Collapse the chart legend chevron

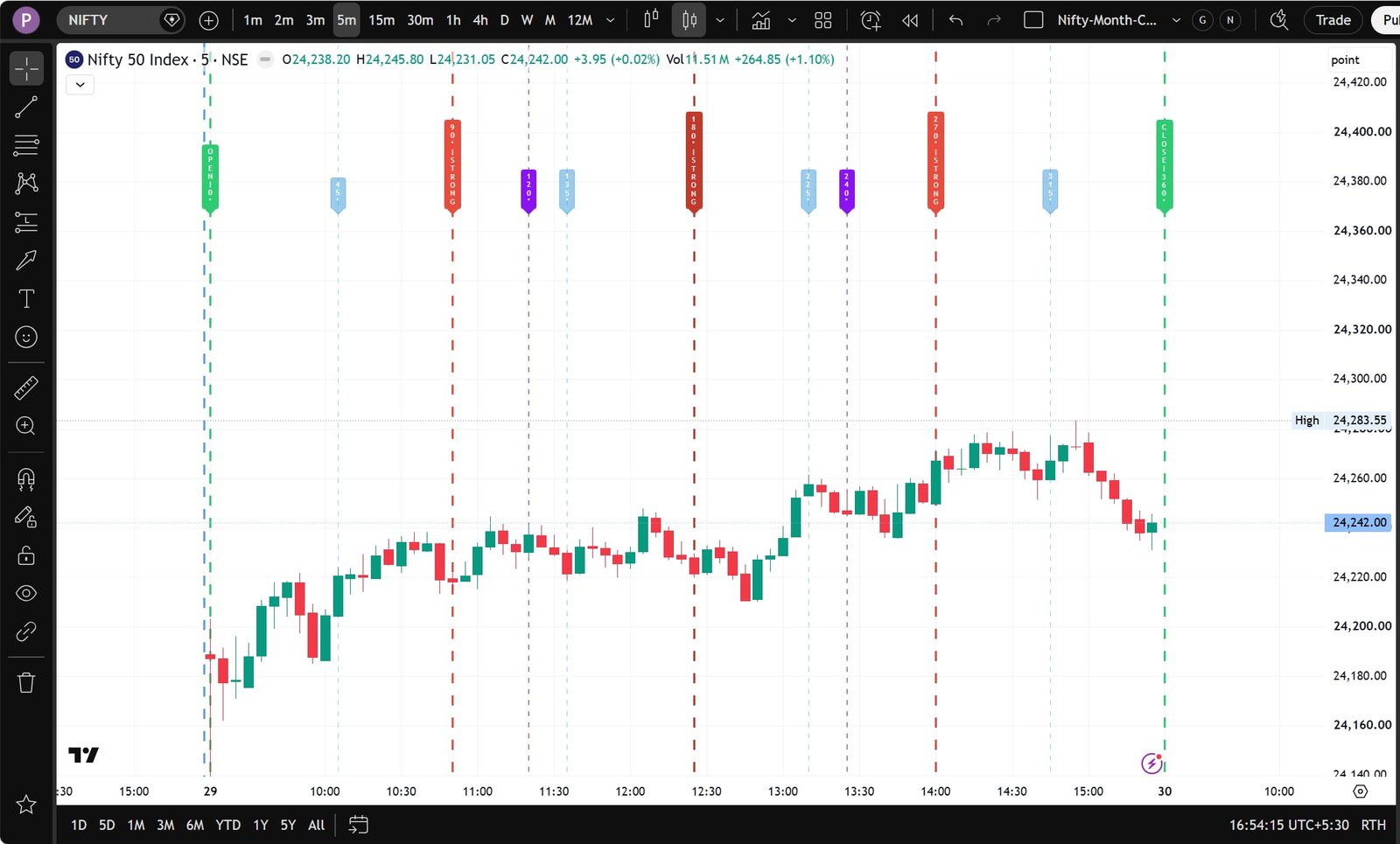tap(80, 85)
